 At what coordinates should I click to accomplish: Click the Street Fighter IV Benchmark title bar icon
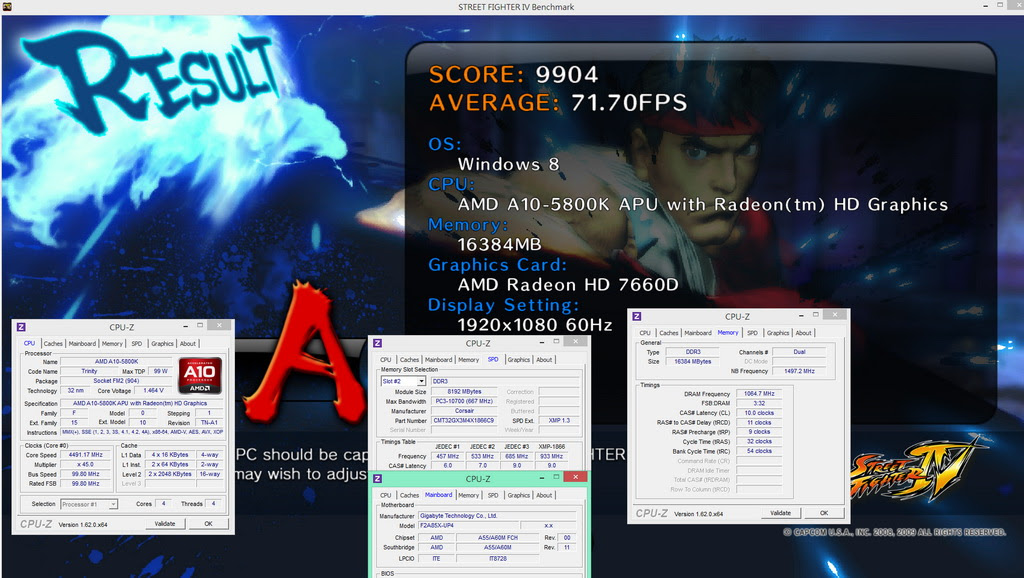(7, 7)
